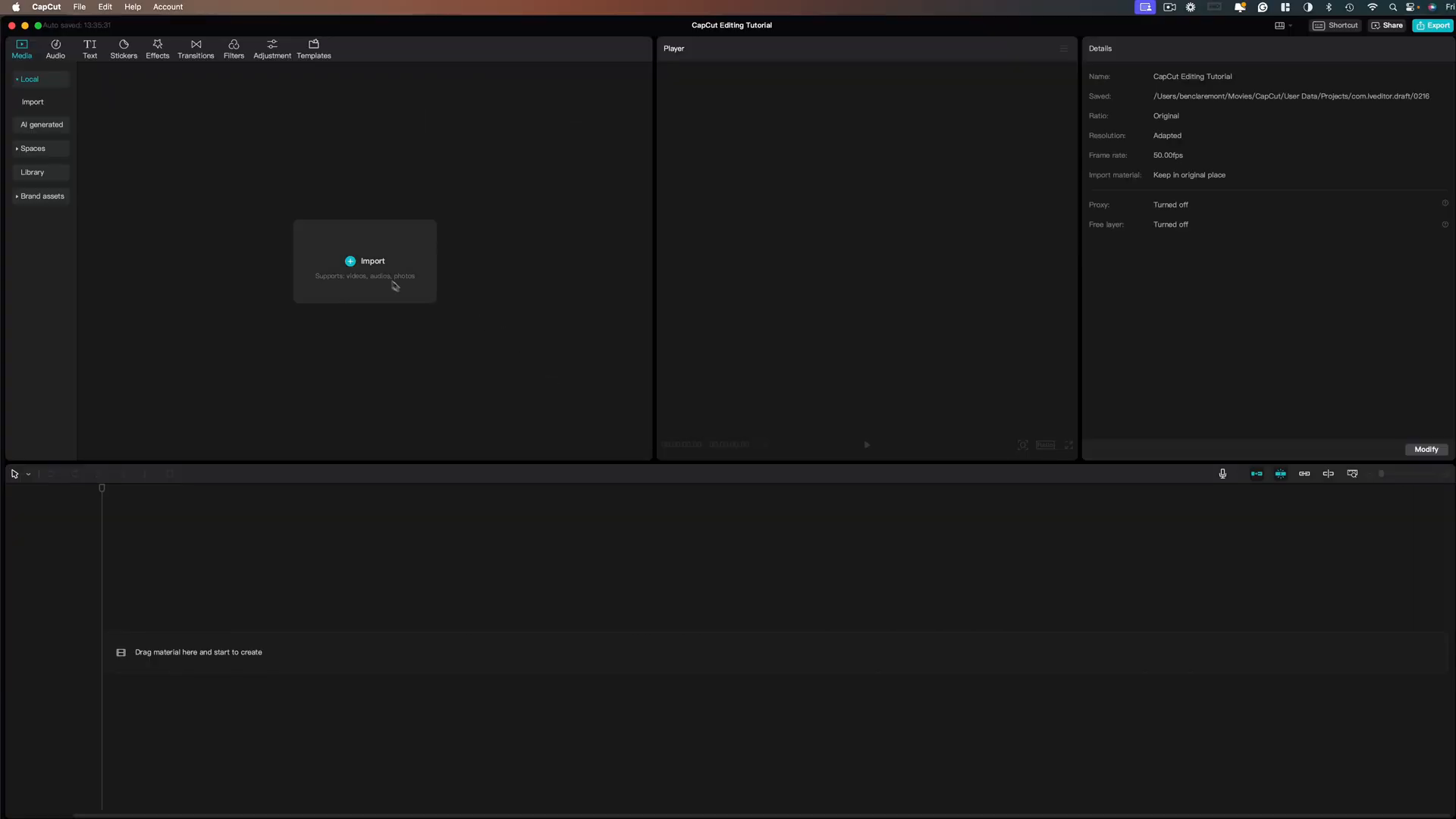This screenshot has width=1456, height=819.
Task: Open the Transitions tab
Action: pyautogui.click(x=196, y=49)
